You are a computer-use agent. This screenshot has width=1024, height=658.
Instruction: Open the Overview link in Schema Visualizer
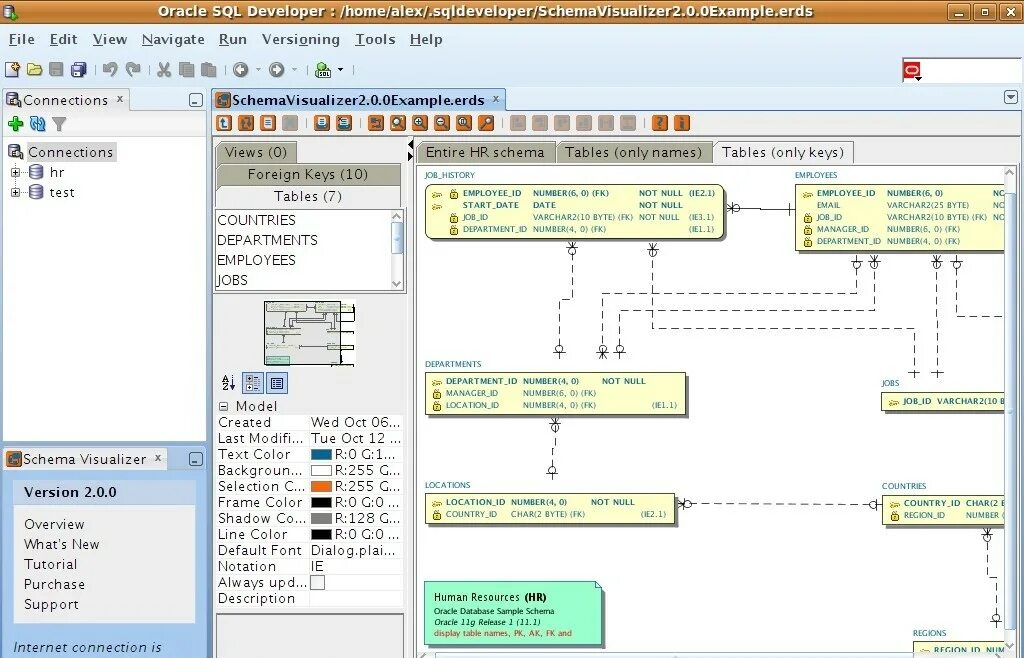[54, 524]
